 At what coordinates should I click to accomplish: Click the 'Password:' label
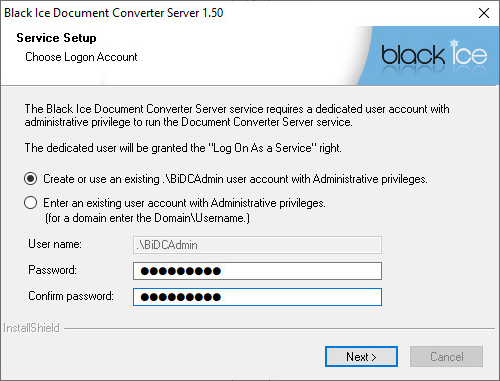(52, 270)
